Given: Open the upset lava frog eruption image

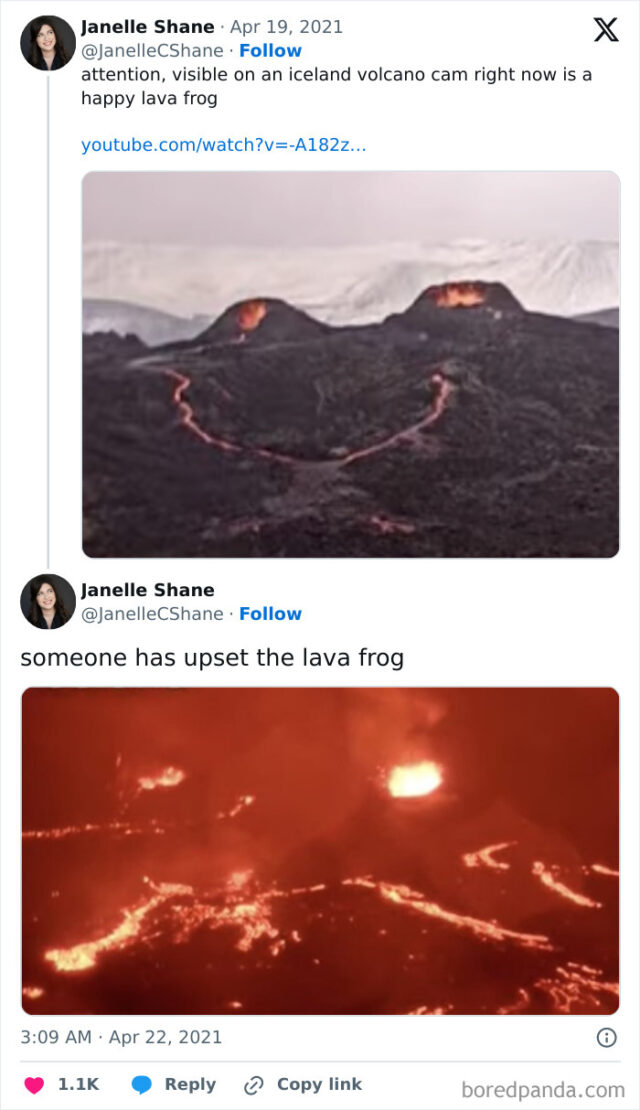Looking at the screenshot, I should point(320,851).
